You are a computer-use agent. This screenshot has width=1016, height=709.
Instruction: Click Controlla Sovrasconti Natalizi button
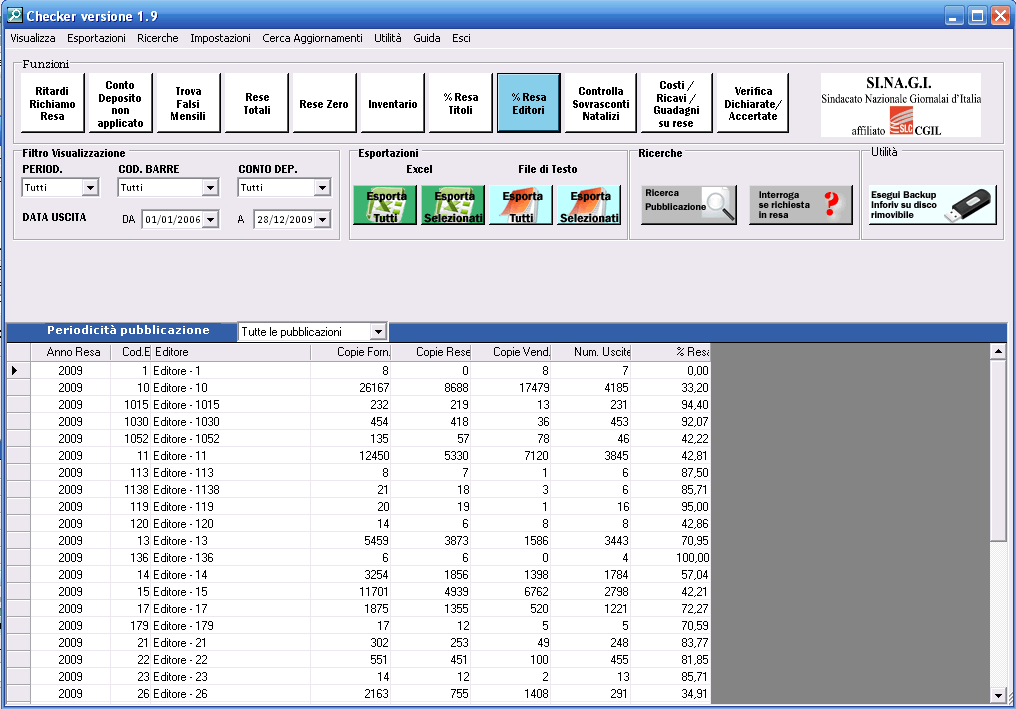(601, 103)
